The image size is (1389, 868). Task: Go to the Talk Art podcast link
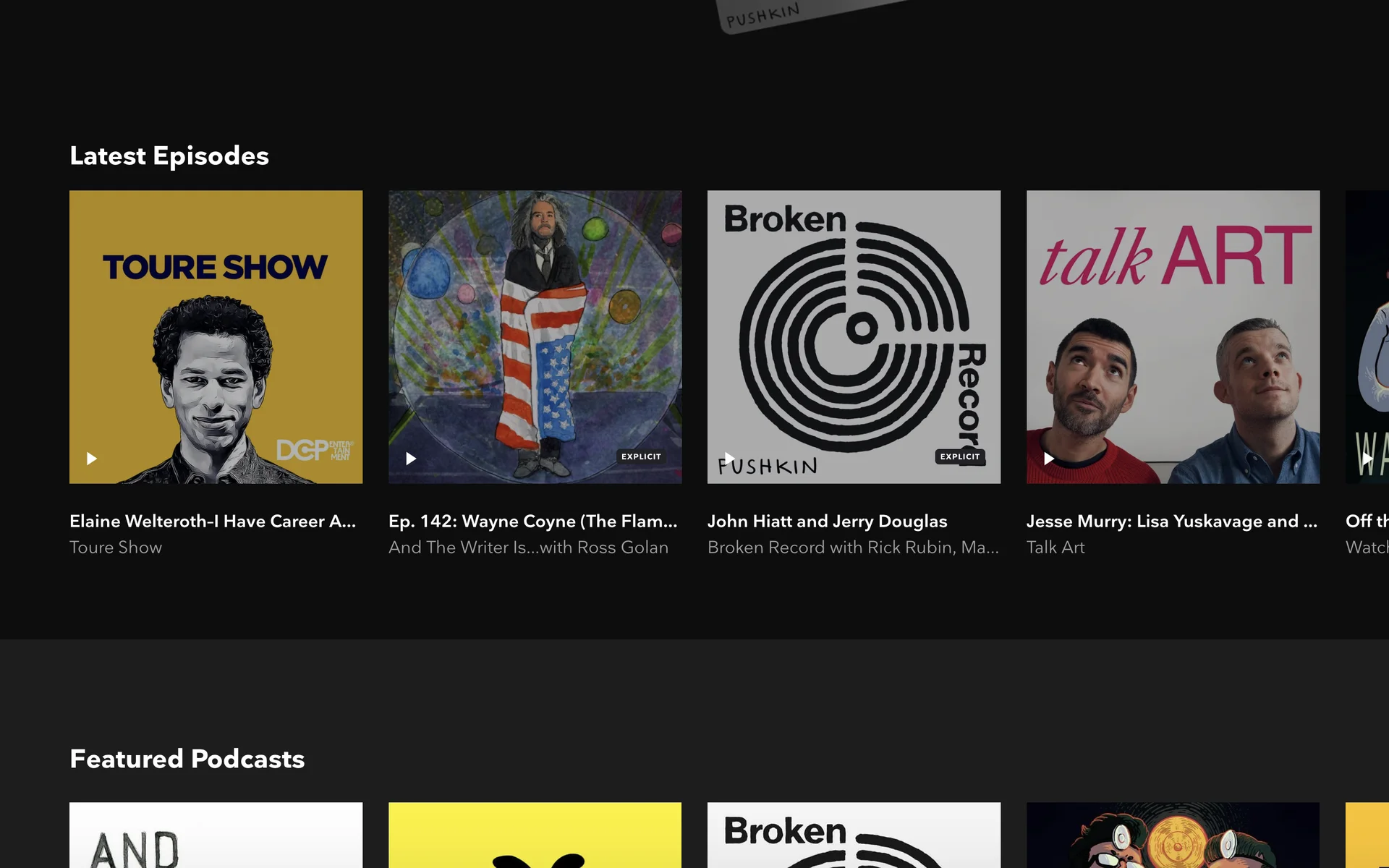[x=1055, y=548]
